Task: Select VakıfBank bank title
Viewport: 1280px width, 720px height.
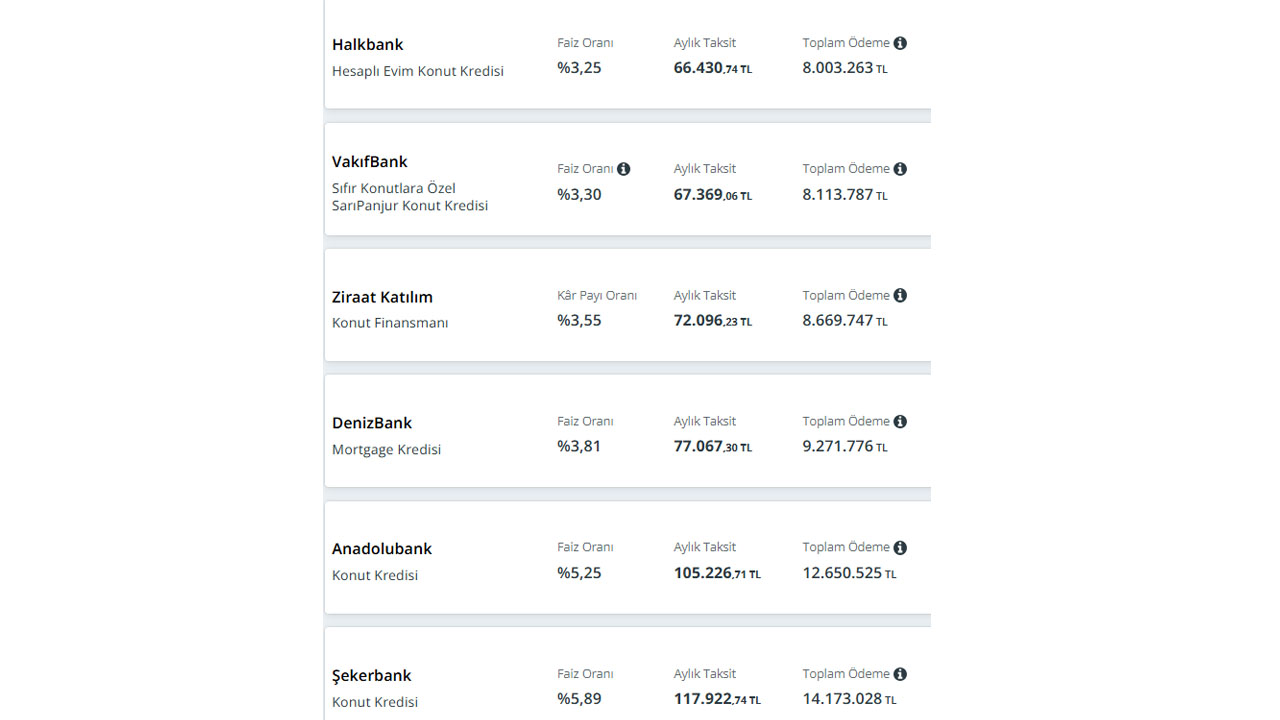Action: 370,162
